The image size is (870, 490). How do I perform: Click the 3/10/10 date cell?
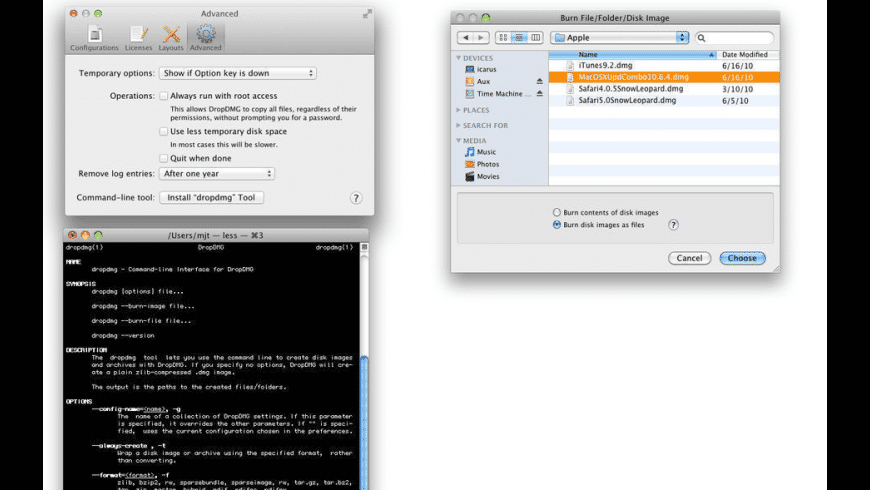tap(737, 89)
